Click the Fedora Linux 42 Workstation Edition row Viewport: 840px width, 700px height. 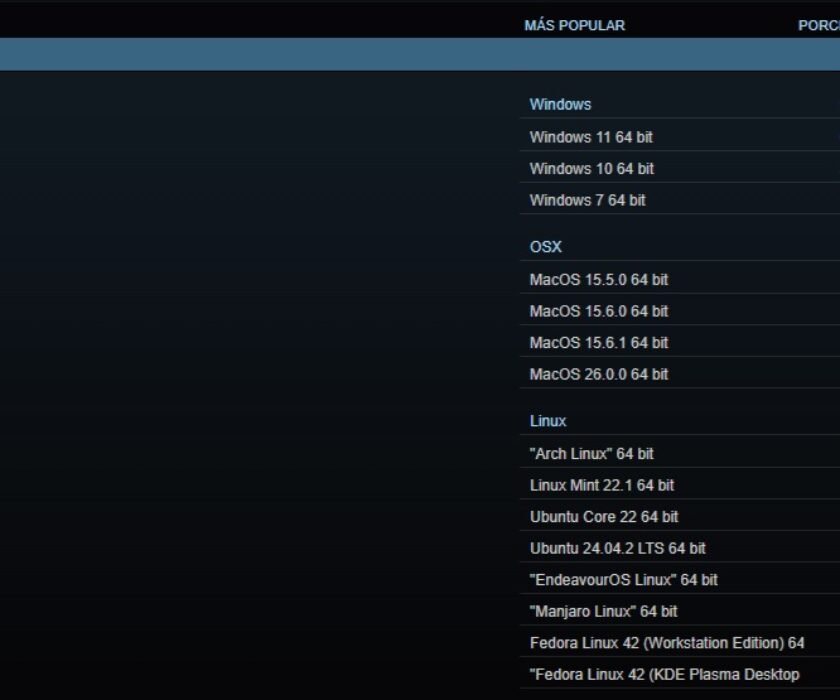click(667, 643)
